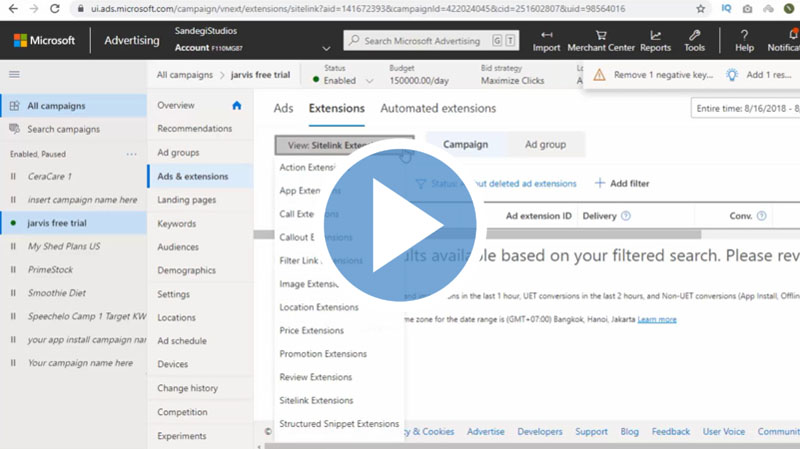Open All campaigns in left sidebar

point(74,106)
